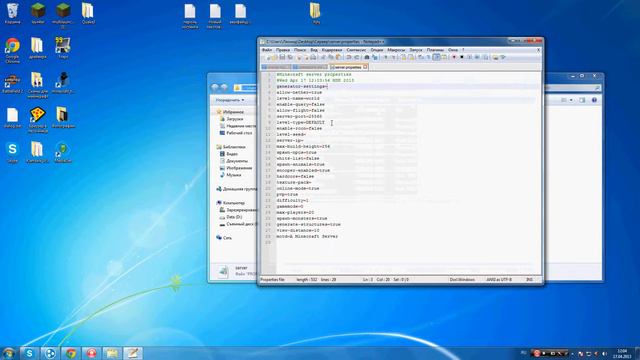This screenshot has width=640, height=360.
Task: Toggle the Explorer preview pane icon
Action: tap(582, 100)
